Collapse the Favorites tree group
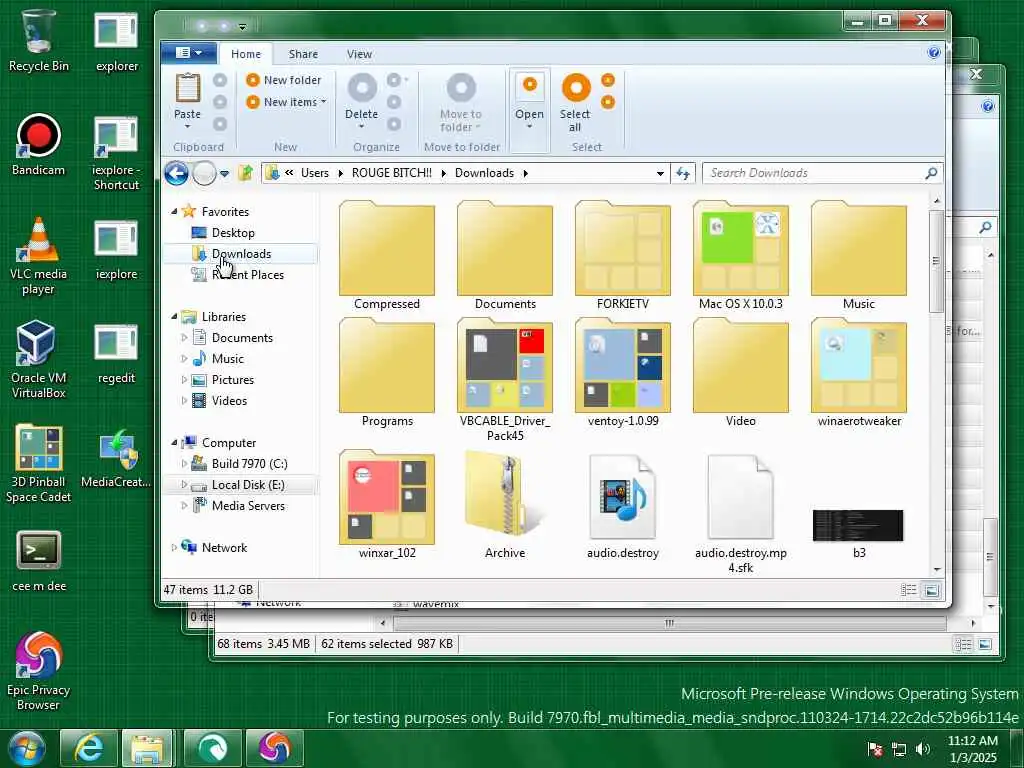 (174, 211)
